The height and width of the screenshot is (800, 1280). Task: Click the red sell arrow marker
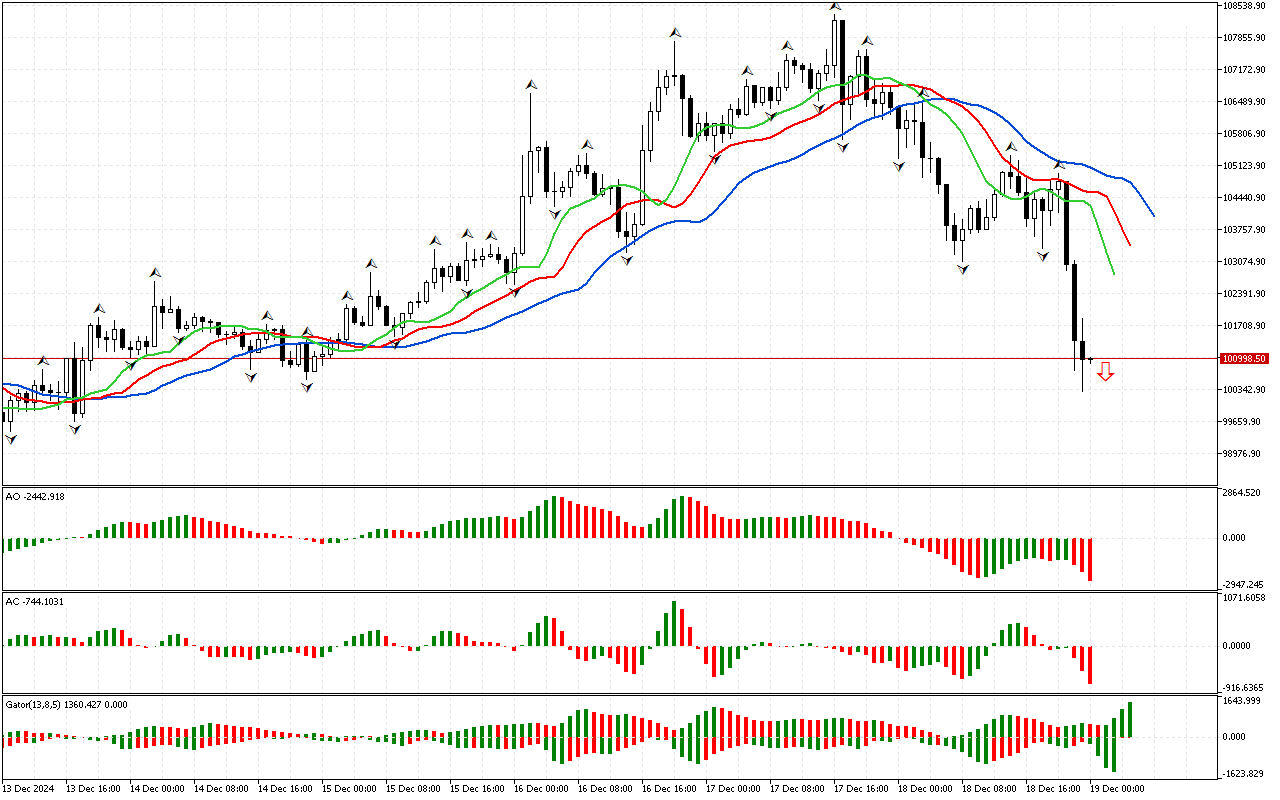click(1105, 372)
